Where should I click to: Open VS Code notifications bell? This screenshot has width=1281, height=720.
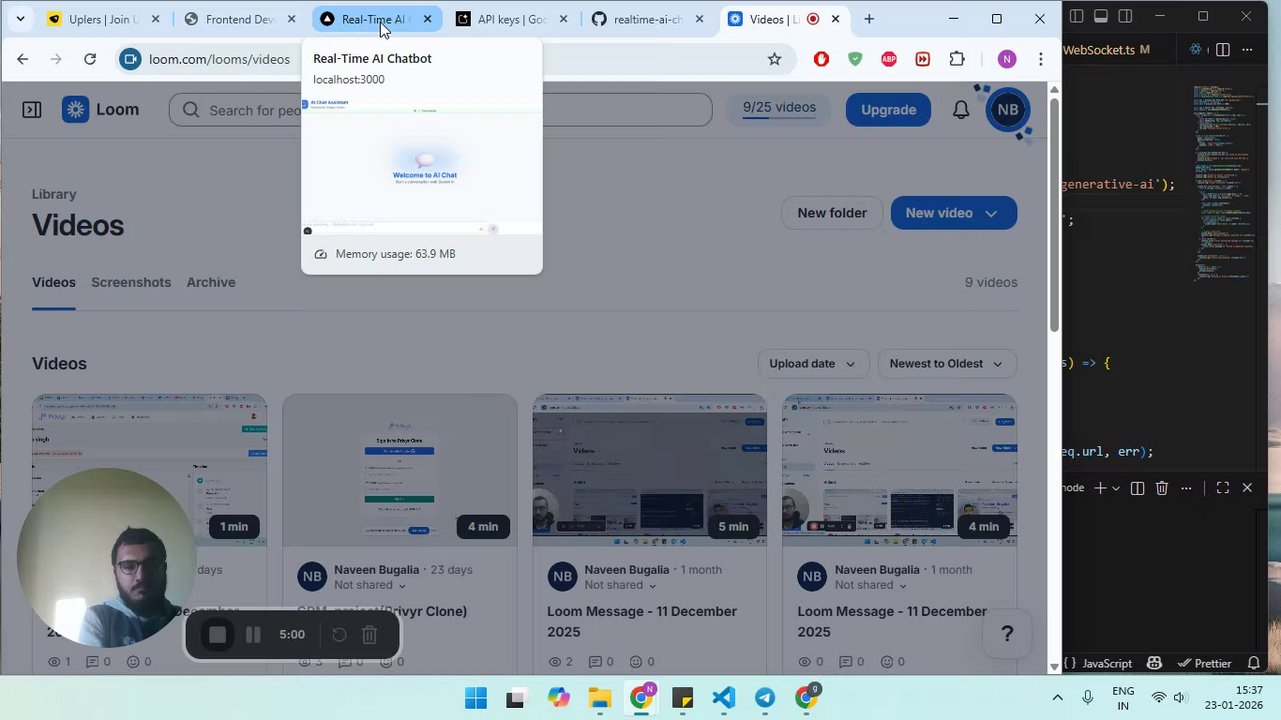(1254, 663)
